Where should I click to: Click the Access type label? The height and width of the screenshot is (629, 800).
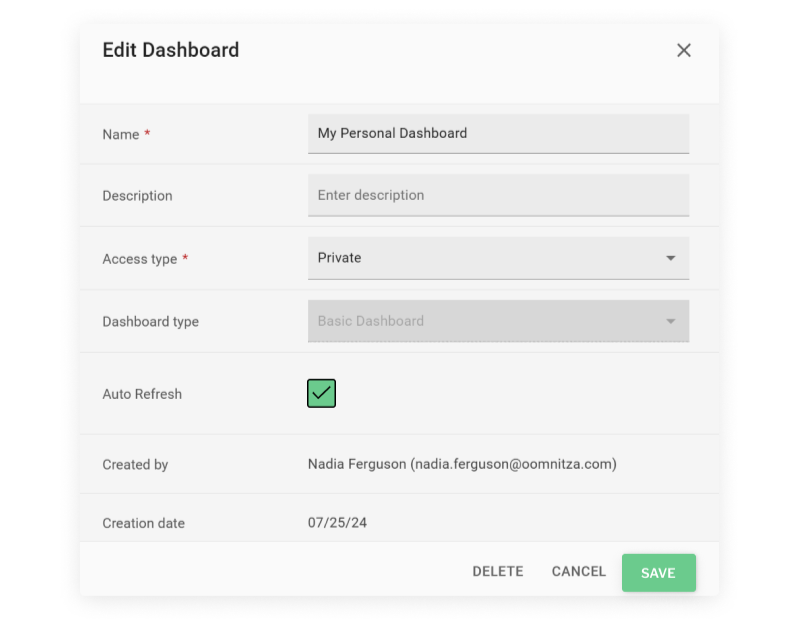(x=140, y=259)
